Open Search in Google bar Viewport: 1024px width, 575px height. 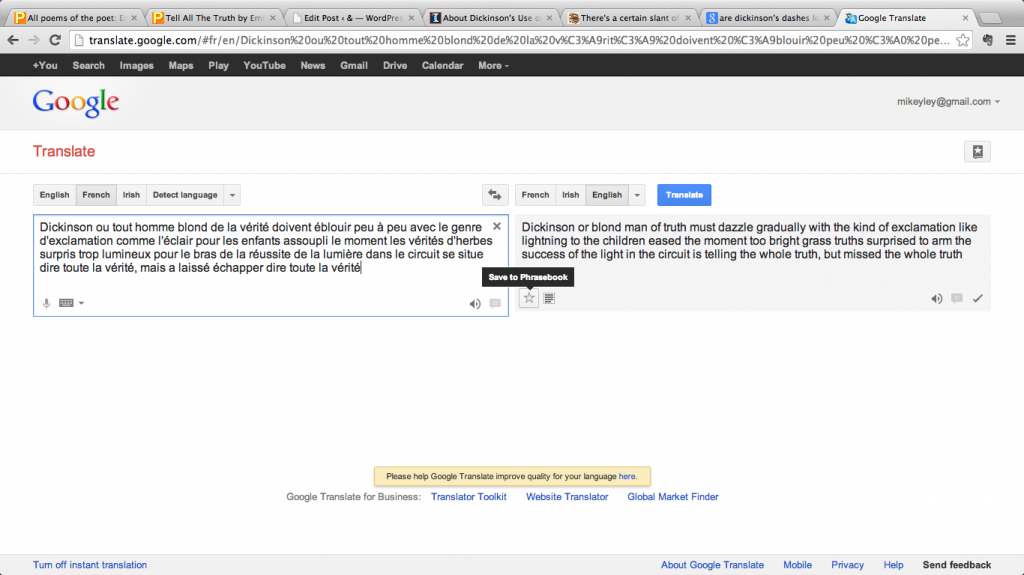88,65
